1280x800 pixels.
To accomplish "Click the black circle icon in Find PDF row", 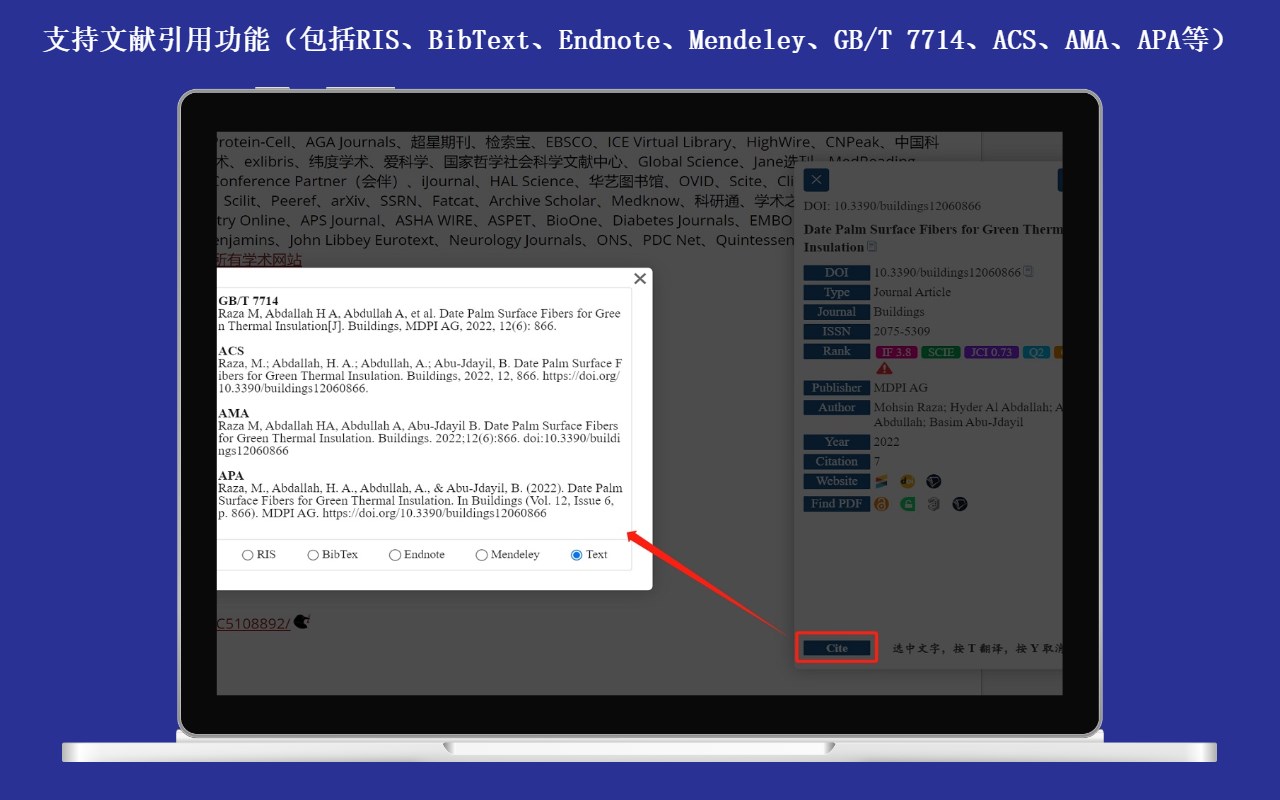I will [959, 504].
